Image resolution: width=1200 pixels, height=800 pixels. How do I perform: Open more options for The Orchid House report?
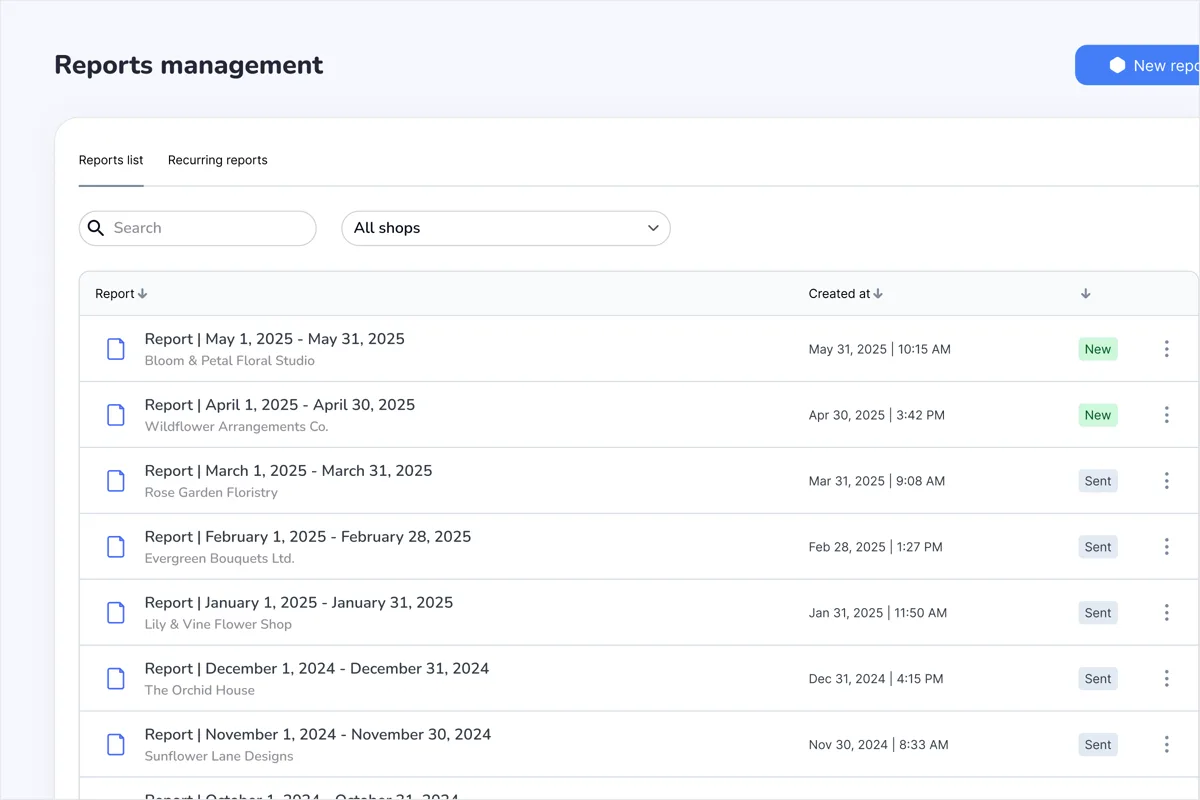pyautogui.click(x=1166, y=679)
